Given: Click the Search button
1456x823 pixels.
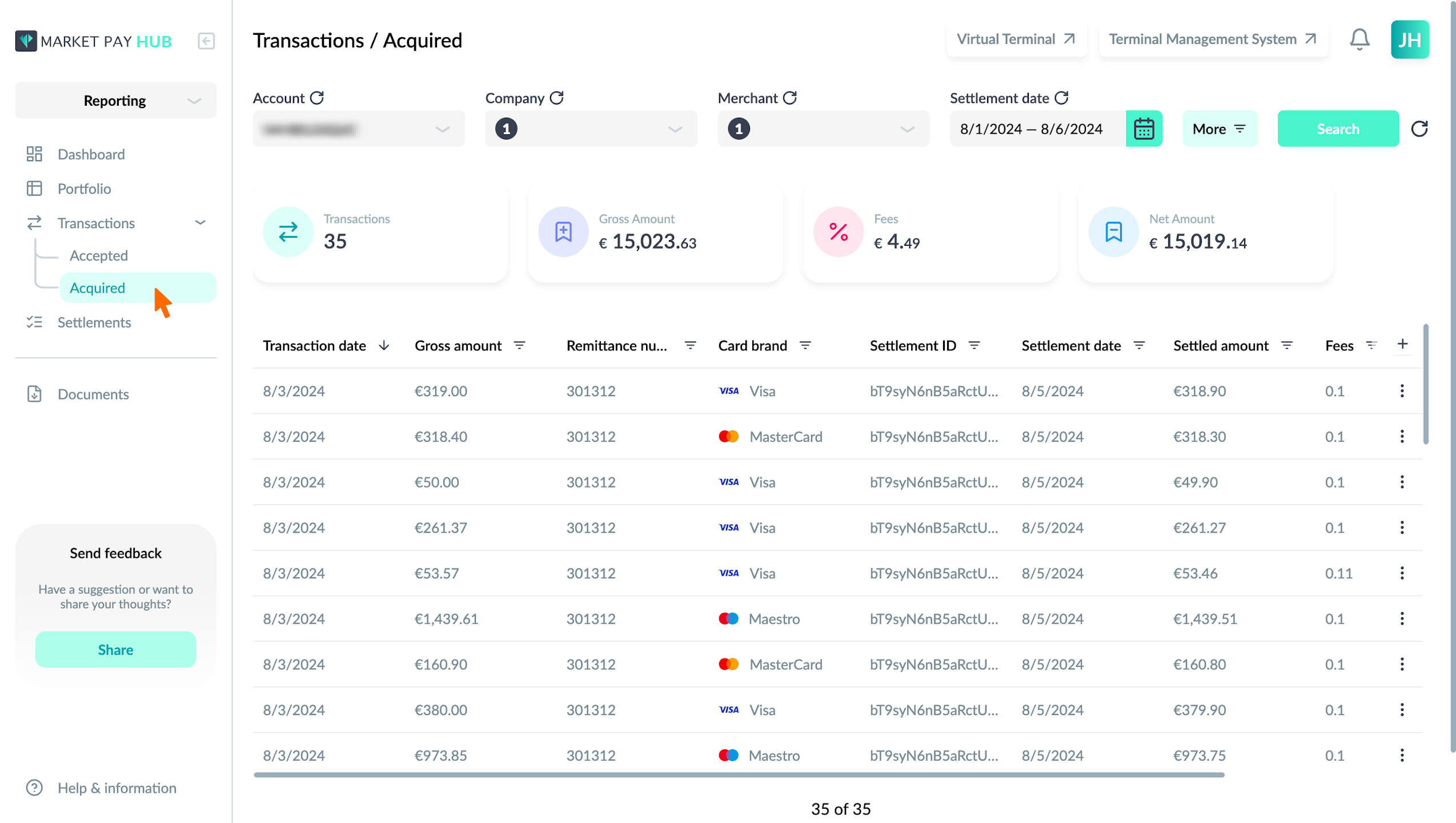Looking at the screenshot, I should pyautogui.click(x=1338, y=129).
